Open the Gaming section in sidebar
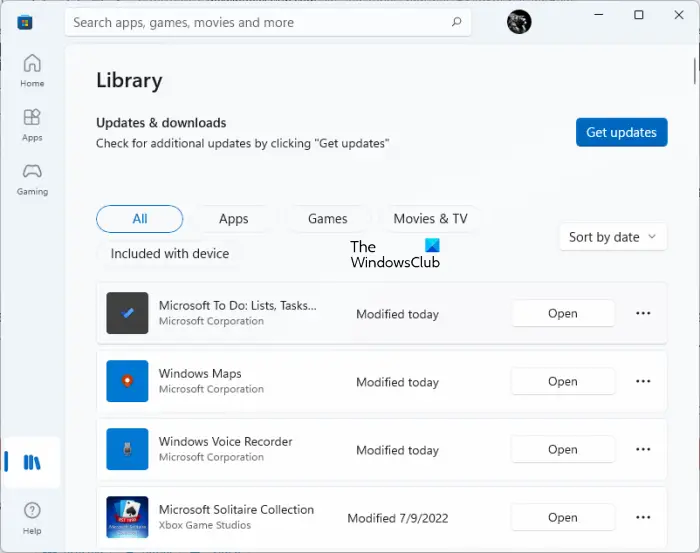700x553 pixels. [x=32, y=179]
